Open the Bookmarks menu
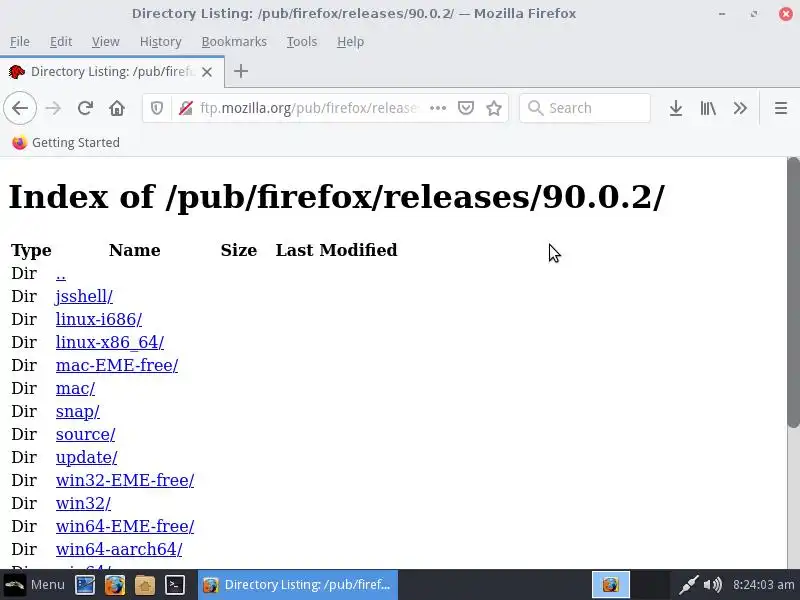 [234, 41]
